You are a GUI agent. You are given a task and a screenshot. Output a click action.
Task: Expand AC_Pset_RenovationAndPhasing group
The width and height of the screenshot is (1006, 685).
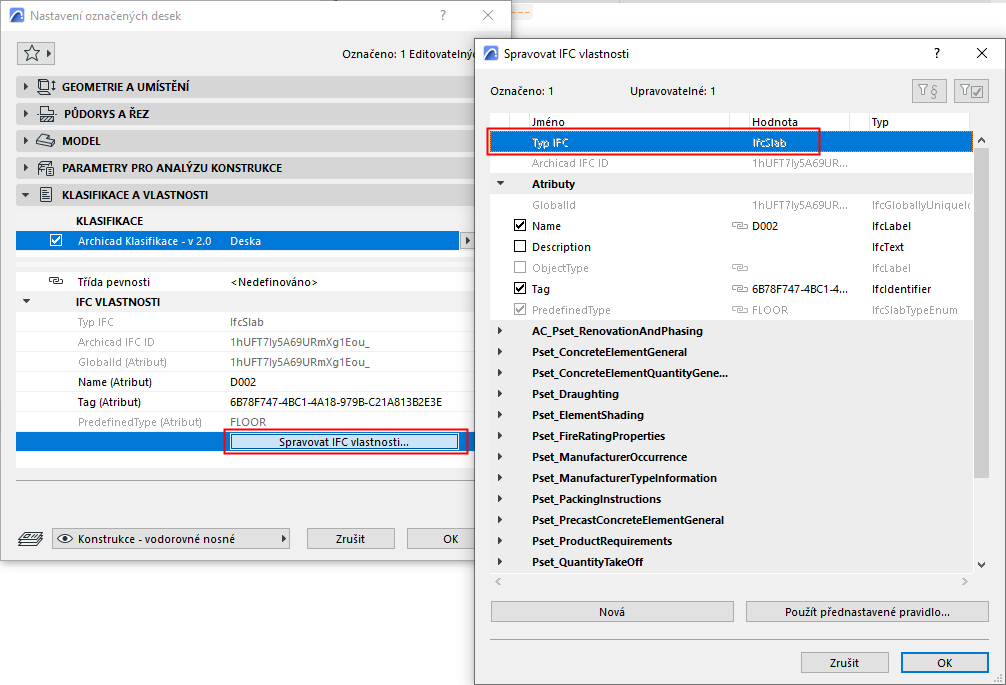pos(500,331)
